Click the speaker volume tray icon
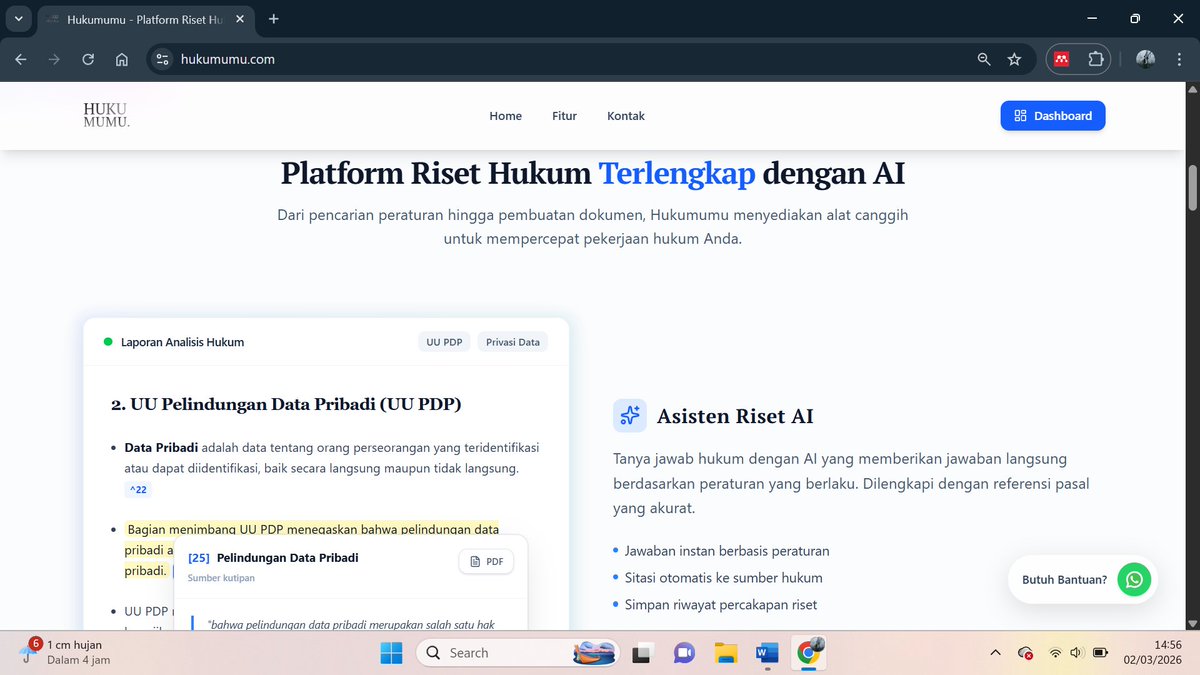Image resolution: width=1200 pixels, height=675 pixels. (1076, 653)
